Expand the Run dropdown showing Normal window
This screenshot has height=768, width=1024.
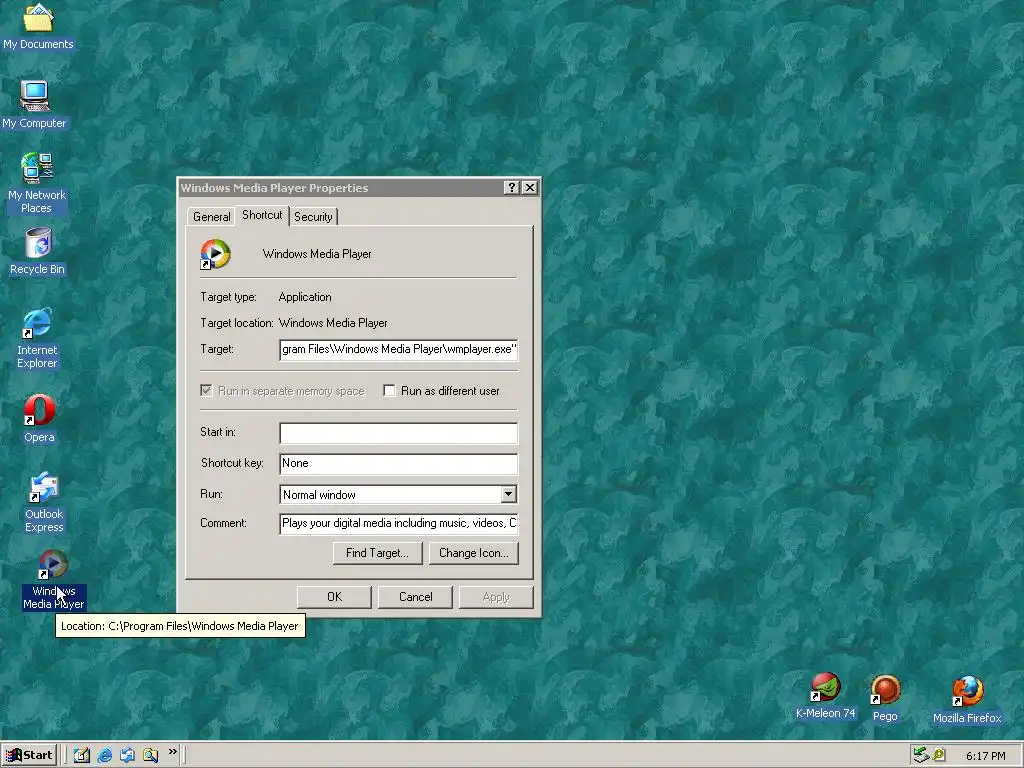coord(509,494)
